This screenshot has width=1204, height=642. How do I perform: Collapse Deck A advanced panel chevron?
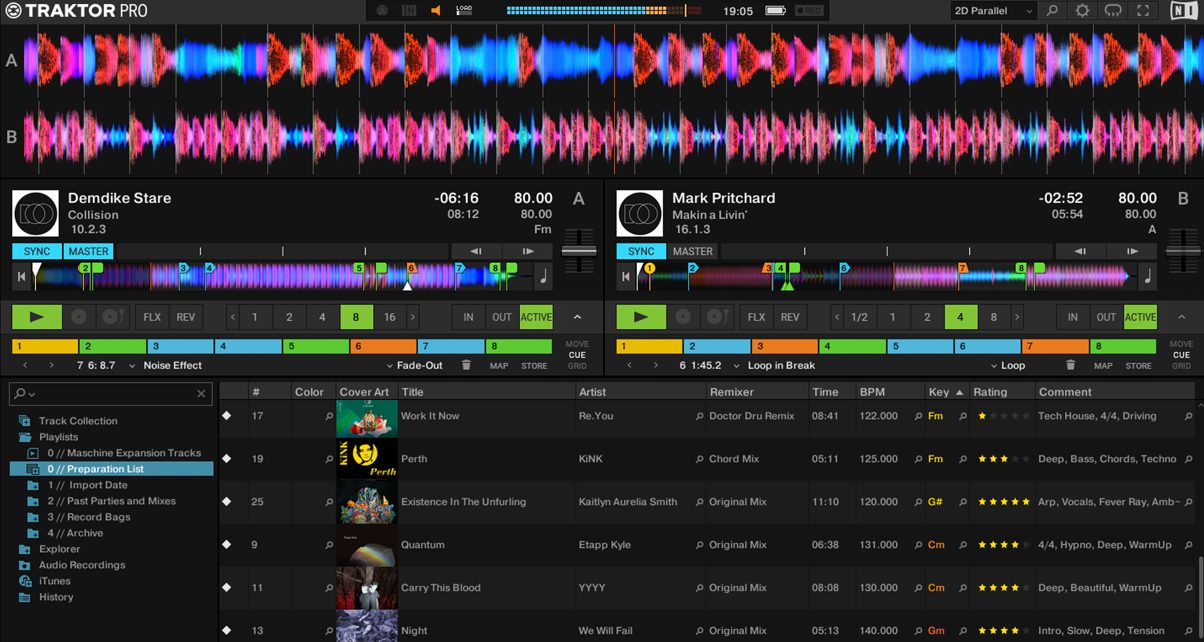pos(577,317)
